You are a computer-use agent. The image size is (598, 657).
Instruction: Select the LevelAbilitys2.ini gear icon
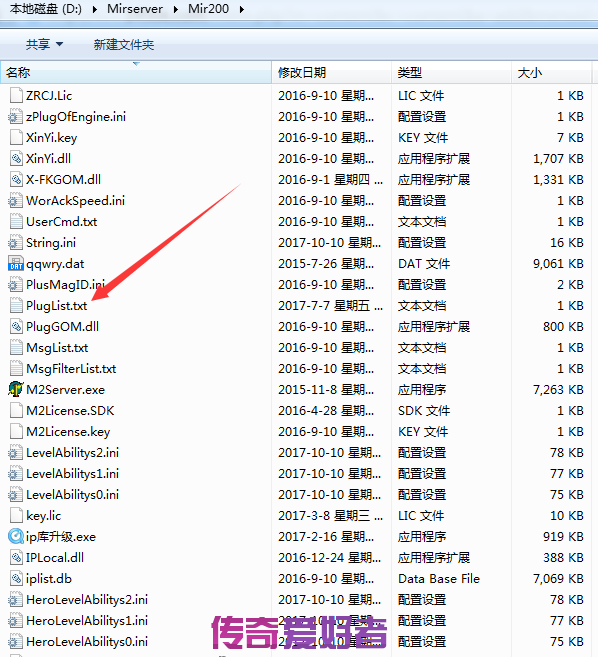point(16,453)
